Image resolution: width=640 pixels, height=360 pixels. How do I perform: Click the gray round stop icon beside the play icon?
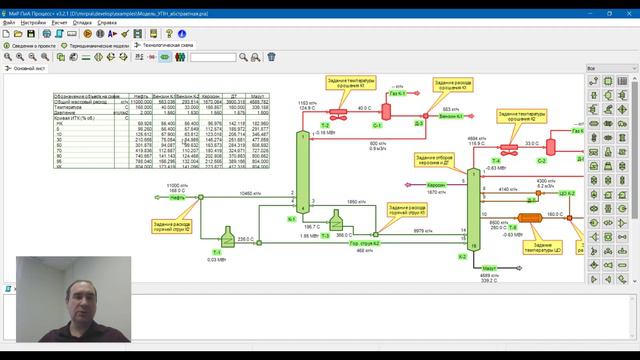[100, 34]
